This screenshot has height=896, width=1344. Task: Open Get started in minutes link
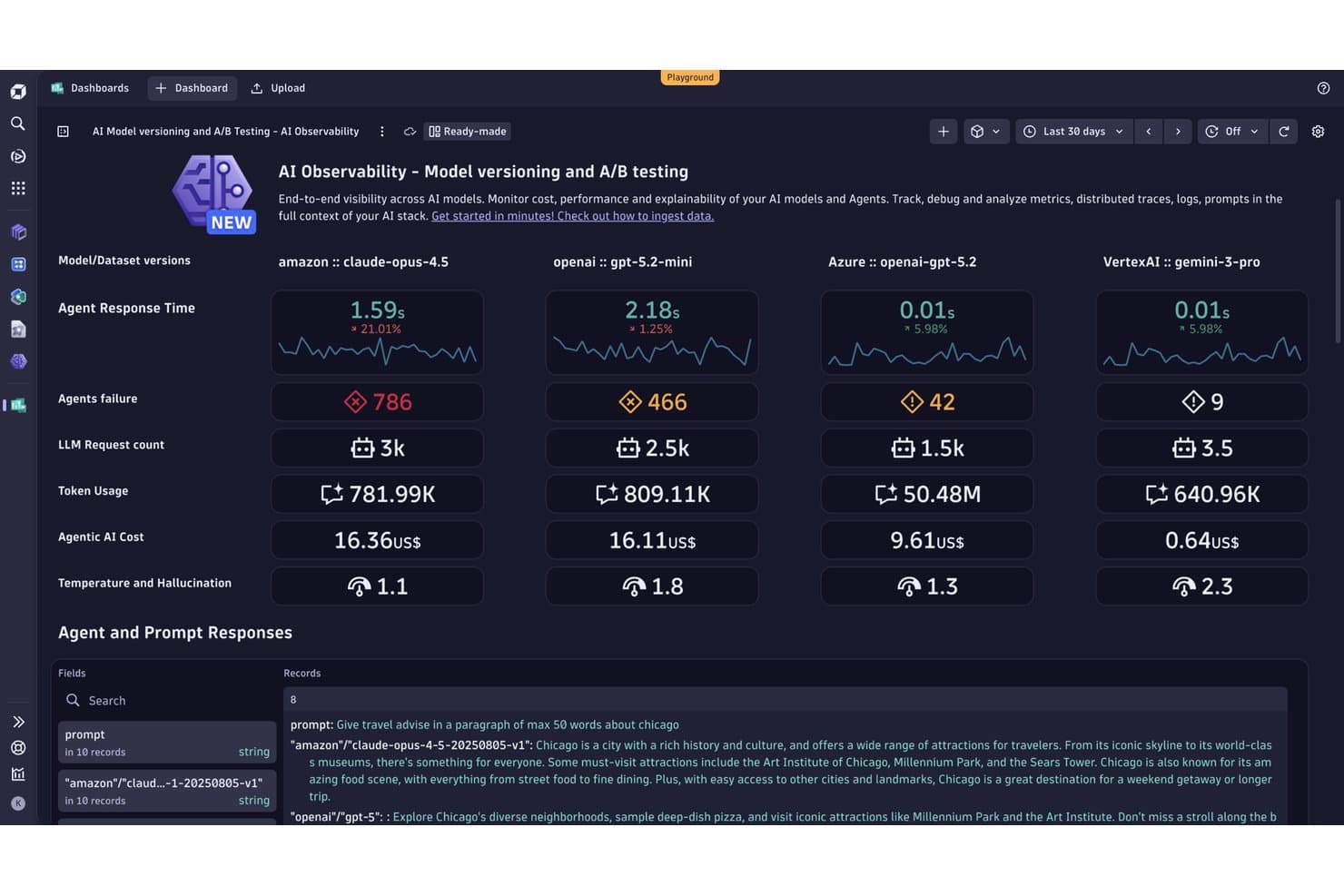572,216
